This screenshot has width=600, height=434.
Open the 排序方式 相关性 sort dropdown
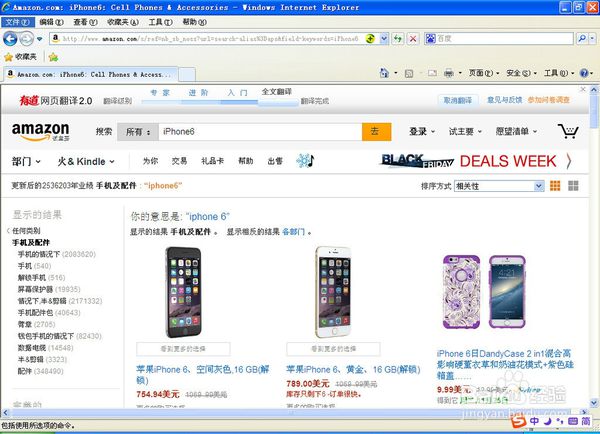click(x=499, y=186)
